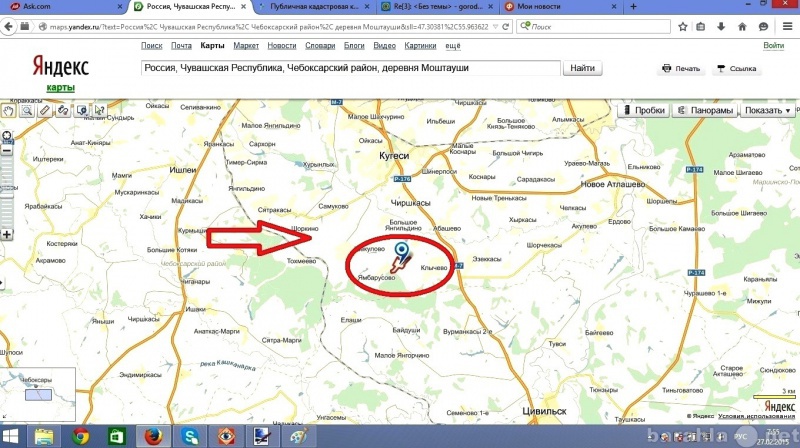Screen dimensions: 800x448
Task: Expand the left side panel arrow
Action: [2, 282]
